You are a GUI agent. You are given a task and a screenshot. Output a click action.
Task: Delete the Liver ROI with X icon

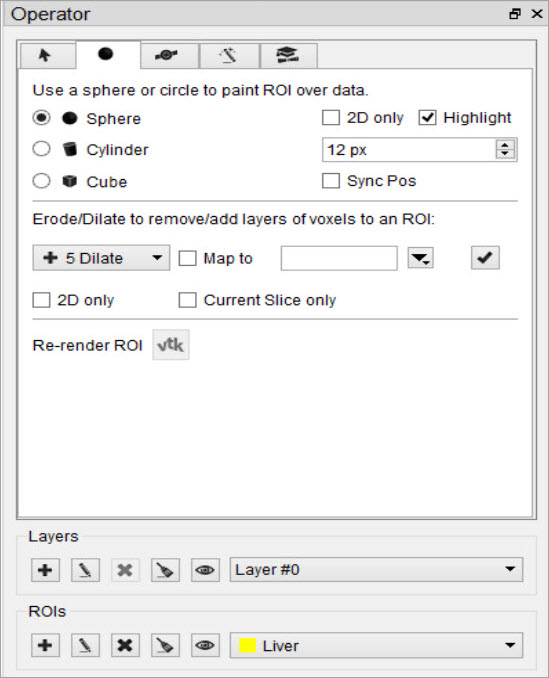[x=125, y=645]
